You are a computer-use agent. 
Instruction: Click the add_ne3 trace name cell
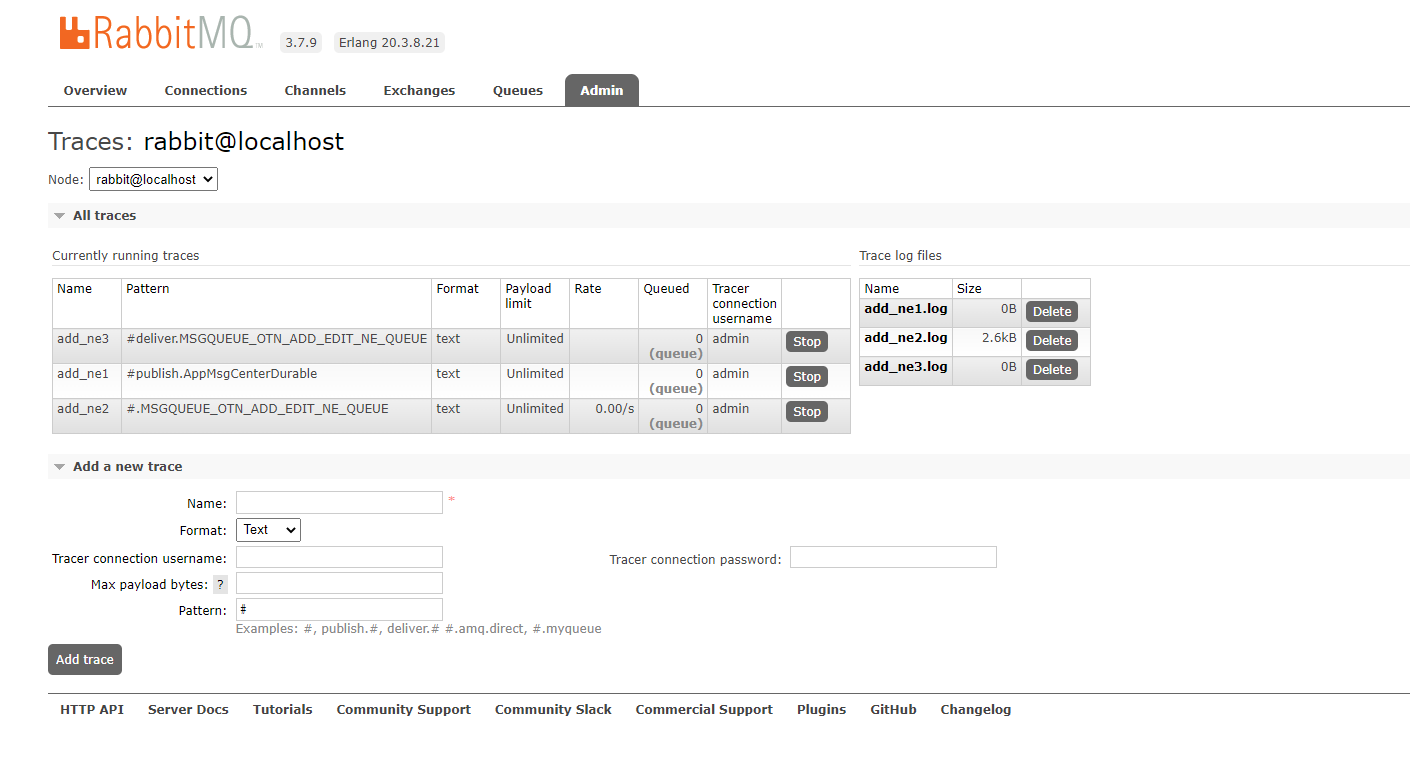pos(87,346)
